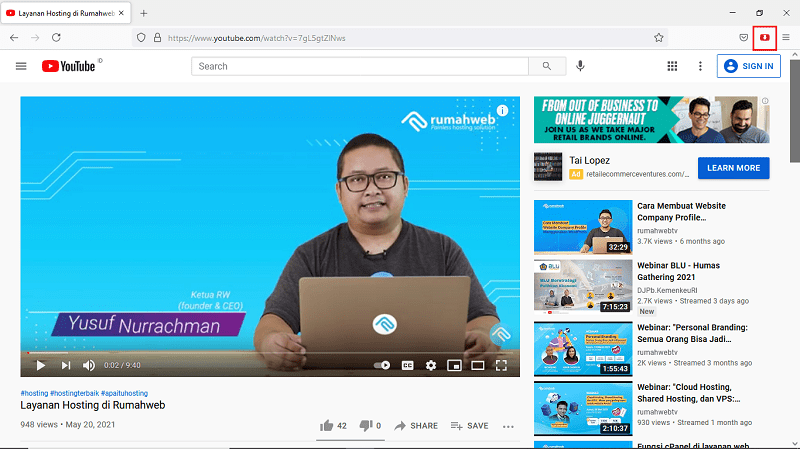Viewport: 800px width, 449px height.
Task: Open tracking protection shield icon
Action: (141, 38)
